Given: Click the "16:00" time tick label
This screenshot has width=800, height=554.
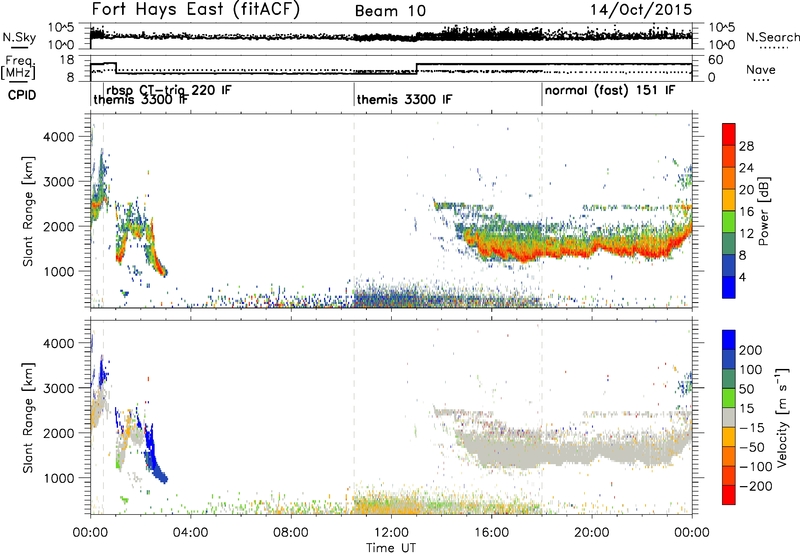Looking at the screenshot, I should [x=491, y=533].
